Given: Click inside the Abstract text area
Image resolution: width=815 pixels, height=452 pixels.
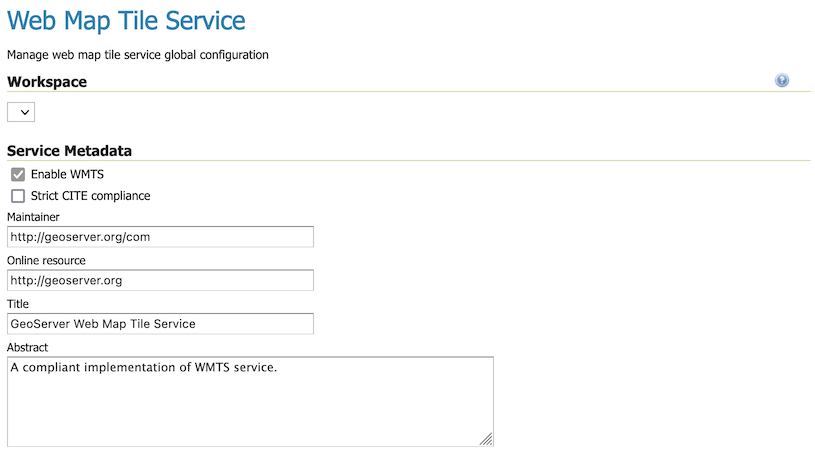Looking at the screenshot, I should click(250, 400).
